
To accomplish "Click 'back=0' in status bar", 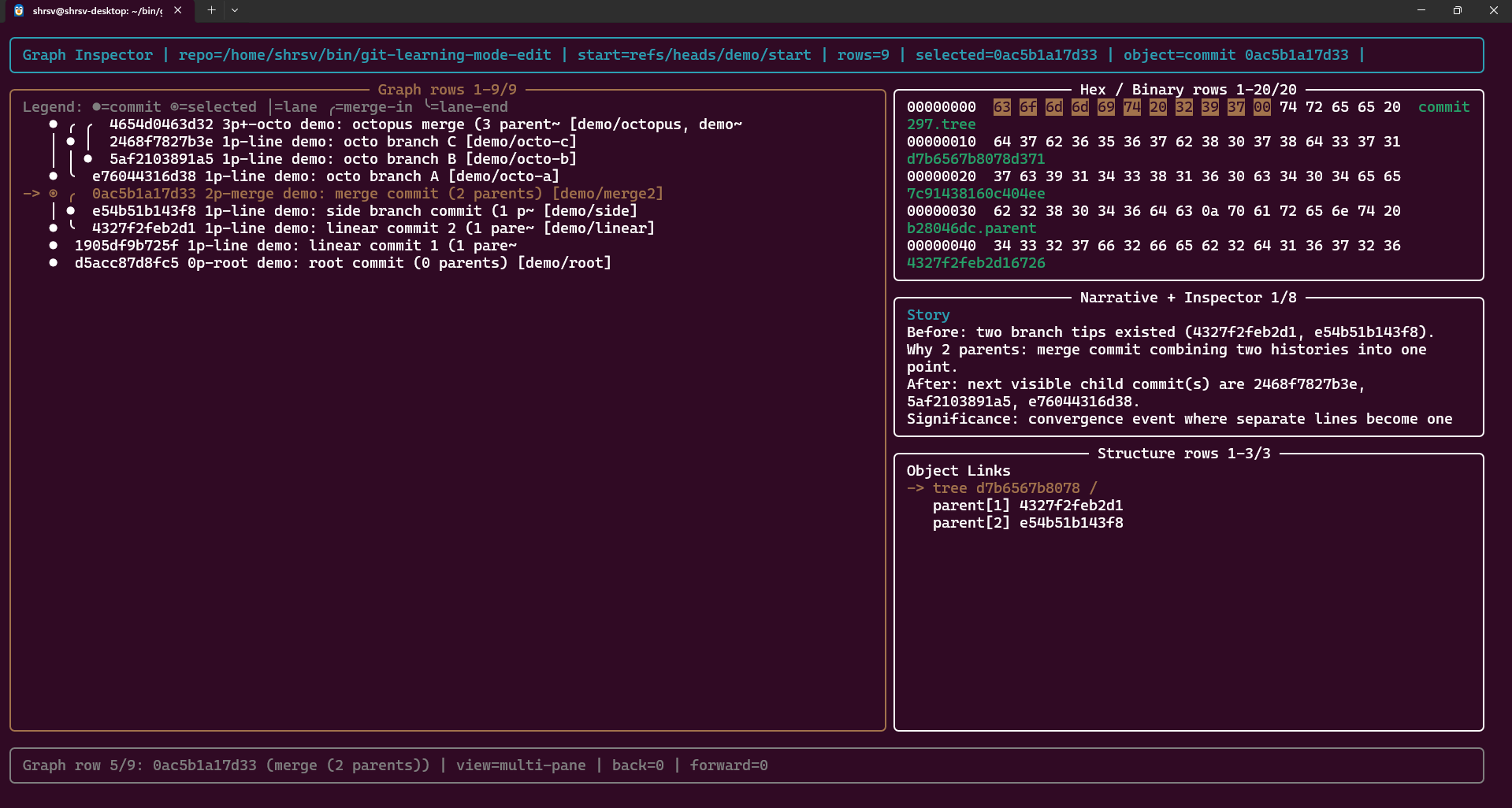I will [x=637, y=765].
